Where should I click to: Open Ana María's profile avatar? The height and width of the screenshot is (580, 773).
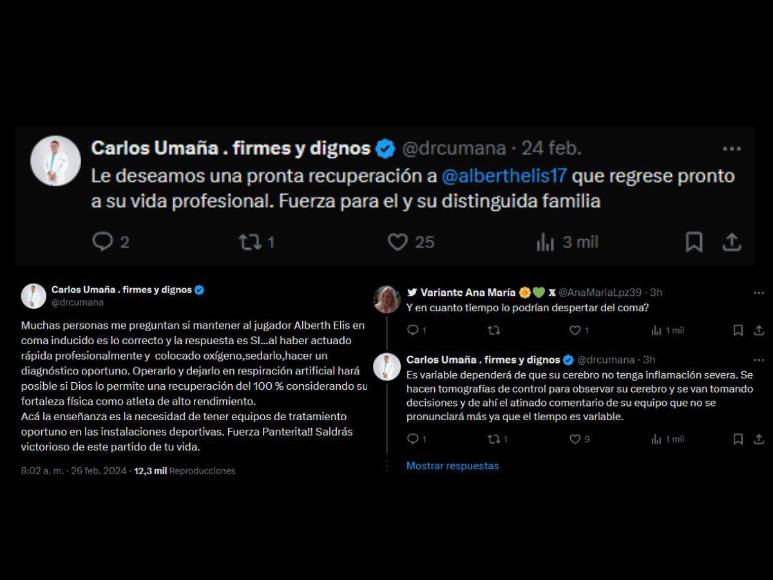(387, 299)
